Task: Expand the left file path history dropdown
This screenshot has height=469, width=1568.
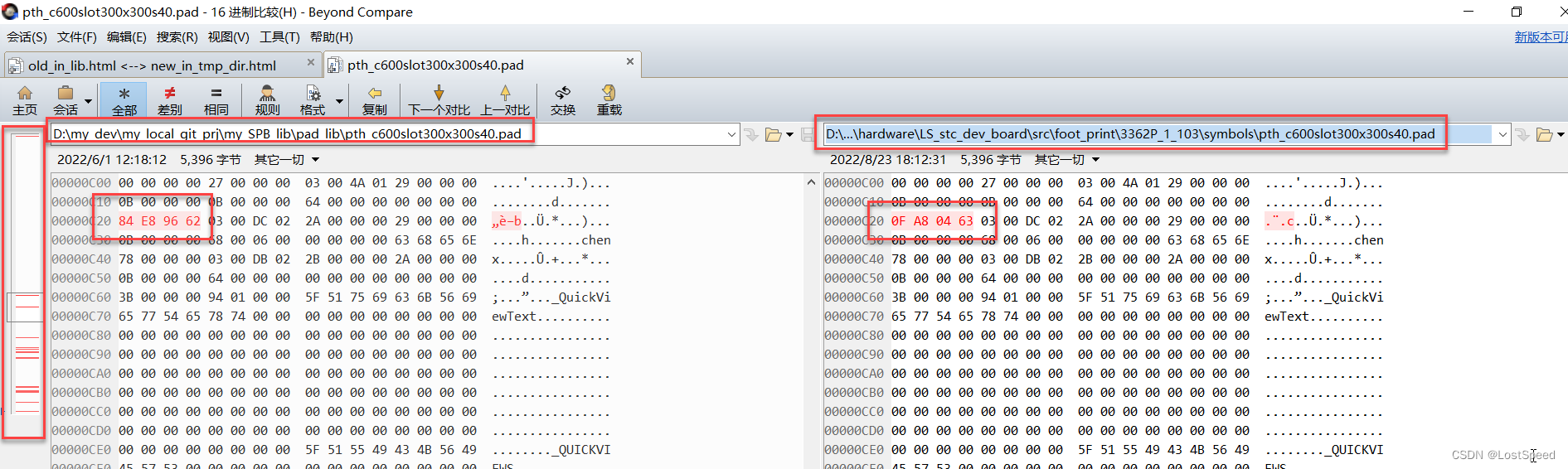Action: [x=731, y=134]
